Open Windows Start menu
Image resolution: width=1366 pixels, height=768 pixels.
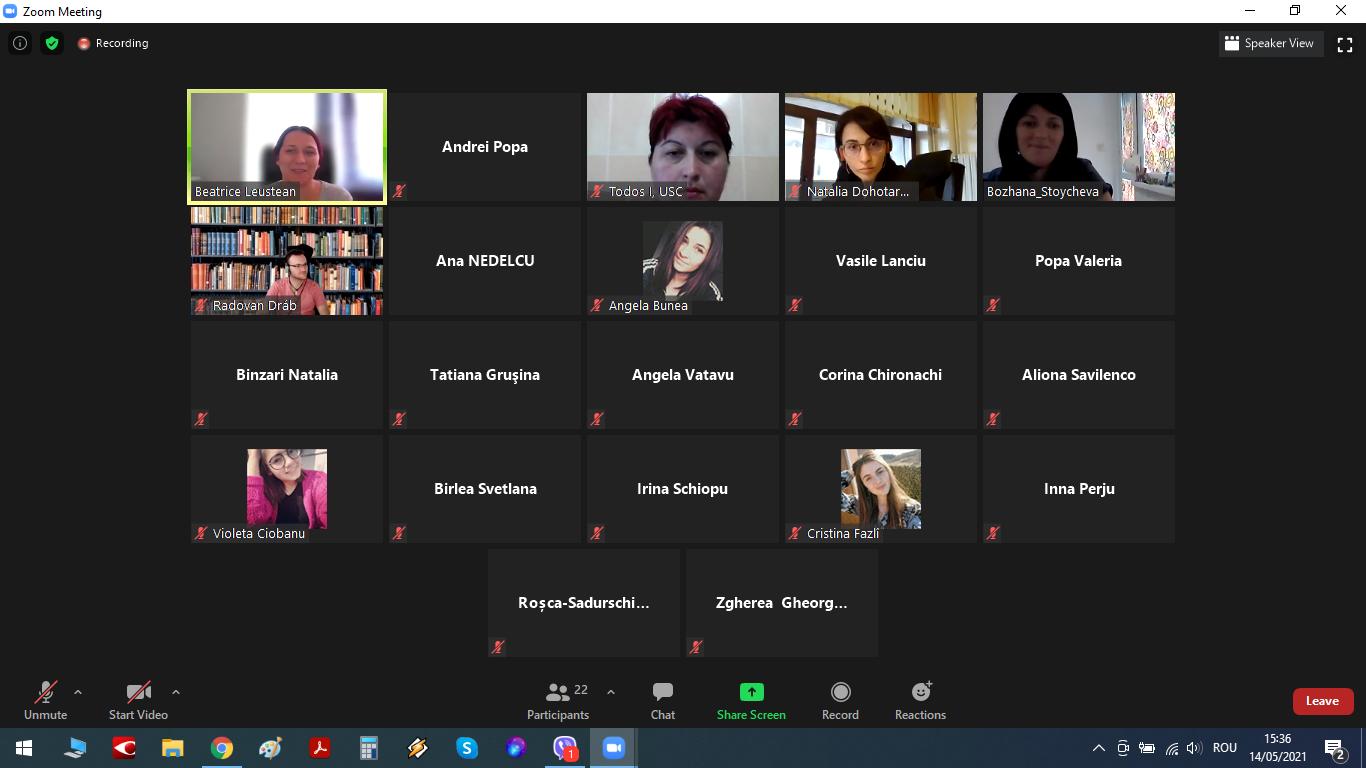click(24, 748)
